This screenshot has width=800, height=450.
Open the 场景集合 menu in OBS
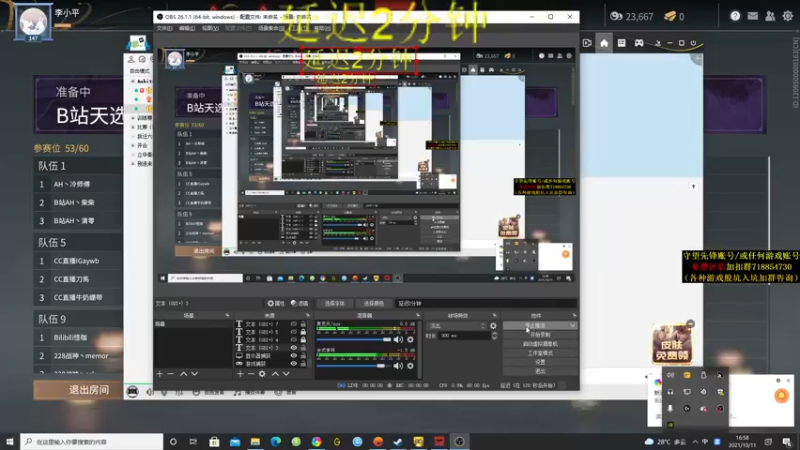click(x=271, y=29)
